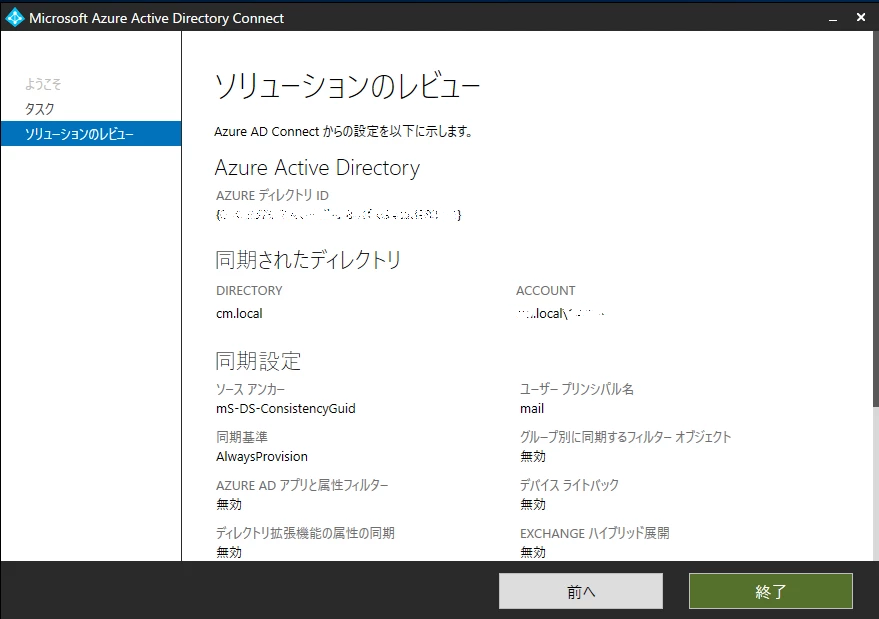
Task: Select タスク in the sidebar
Action: [x=39, y=109]
